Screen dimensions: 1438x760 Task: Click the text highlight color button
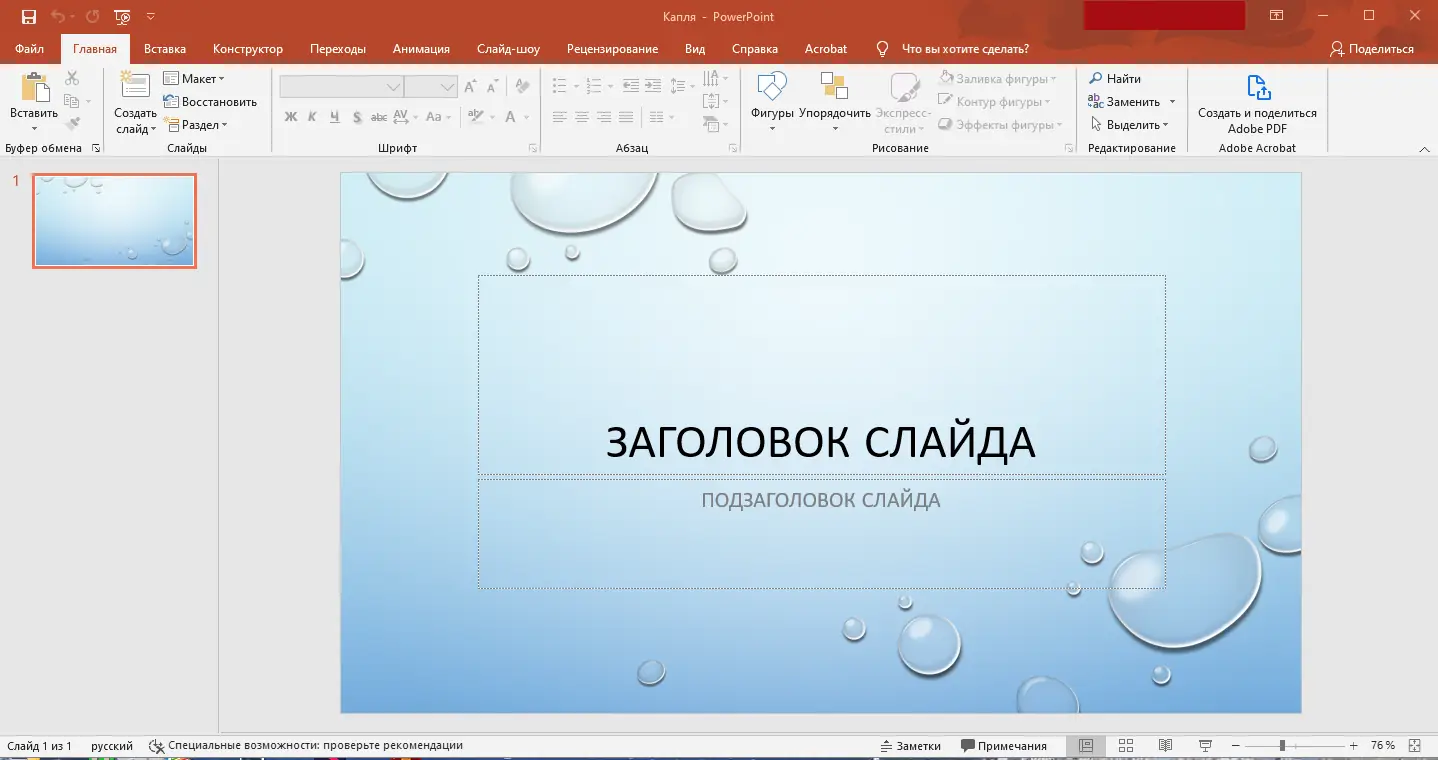coord(476,117)
